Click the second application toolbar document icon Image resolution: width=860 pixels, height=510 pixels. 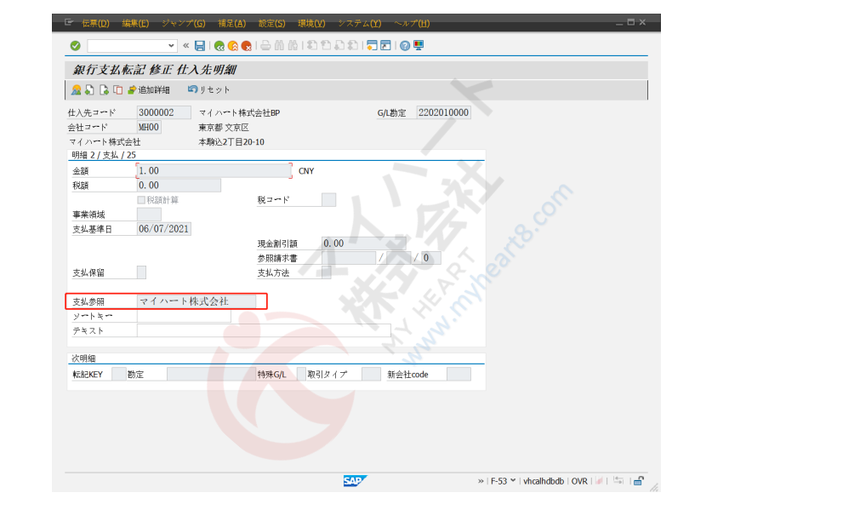(x=89, y=90)
